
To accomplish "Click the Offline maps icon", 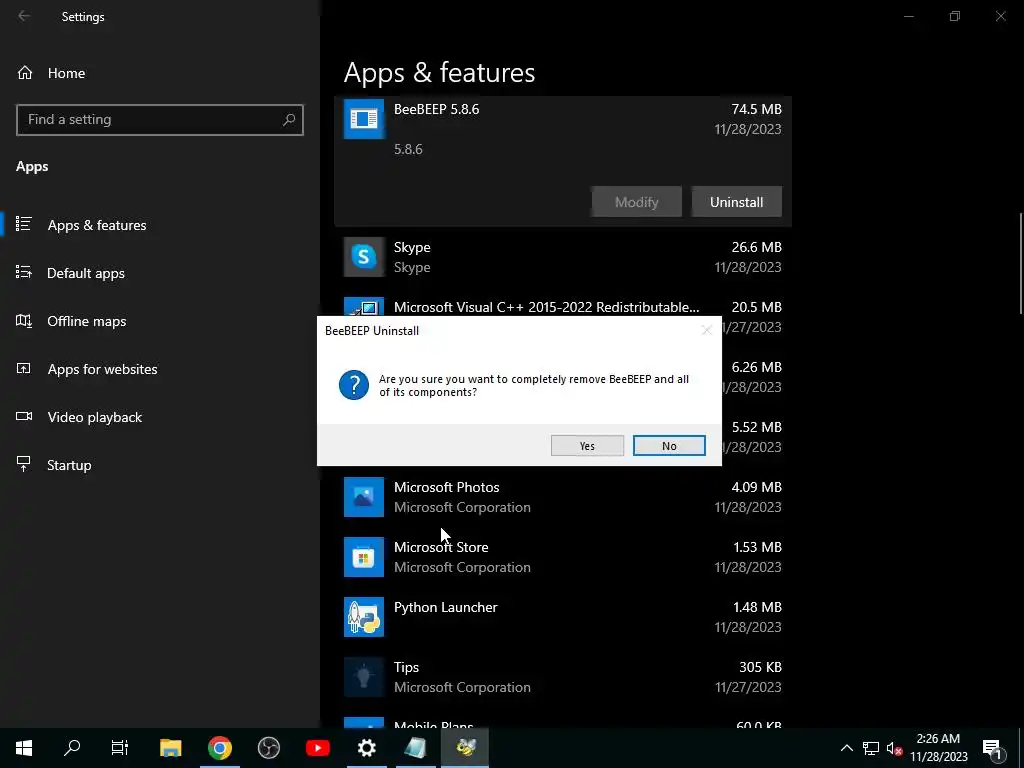I will coord(24,321).
